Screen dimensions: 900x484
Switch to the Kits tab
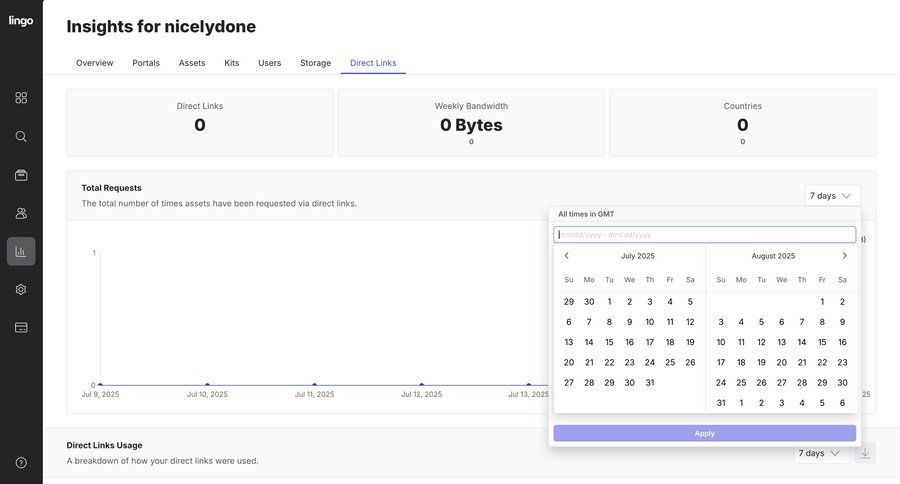pos(231,63)
